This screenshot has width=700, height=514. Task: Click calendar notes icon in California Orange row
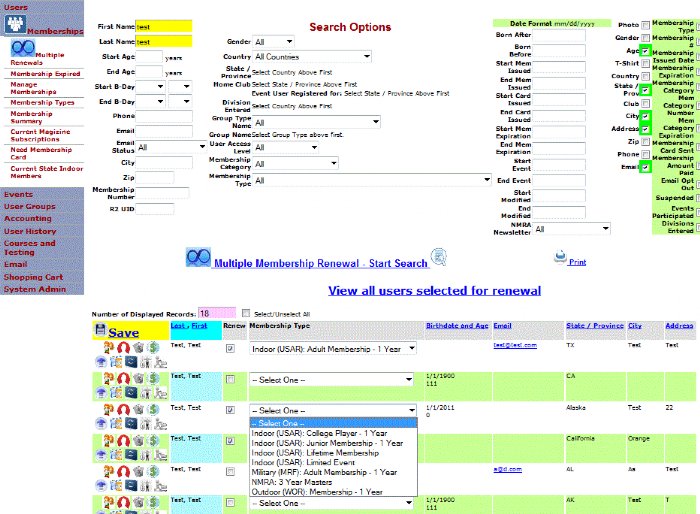[116, 455]
